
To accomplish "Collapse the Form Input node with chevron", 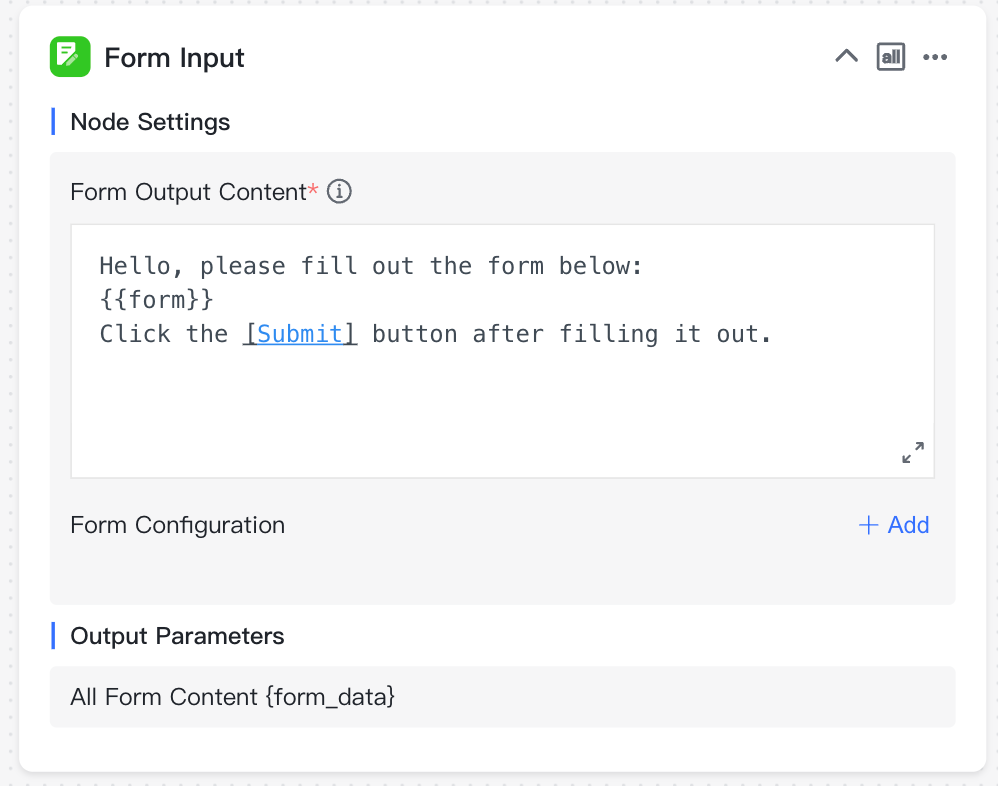I will (x=846, y=57).
